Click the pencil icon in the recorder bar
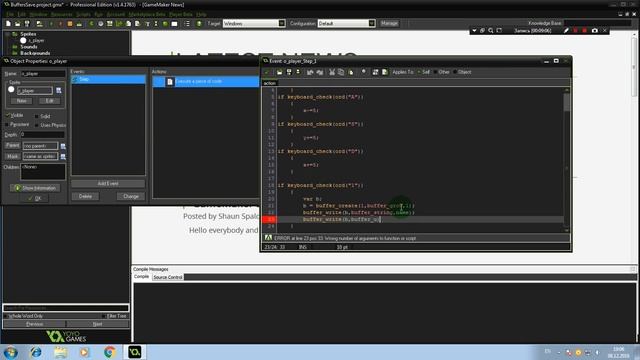Screen dimensions: 640x360 click(566, 31)
